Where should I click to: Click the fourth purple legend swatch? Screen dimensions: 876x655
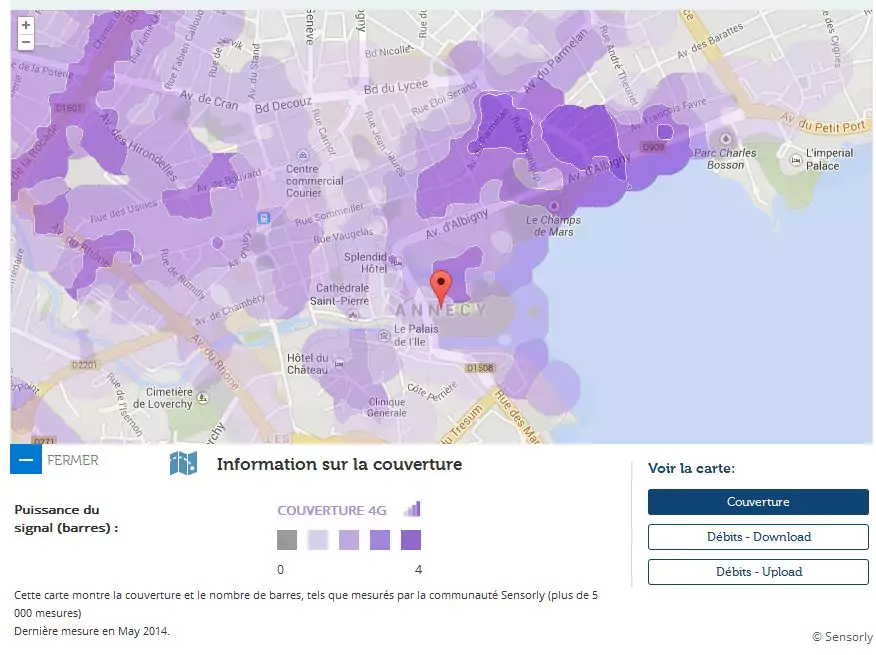[x=380, y=540]
